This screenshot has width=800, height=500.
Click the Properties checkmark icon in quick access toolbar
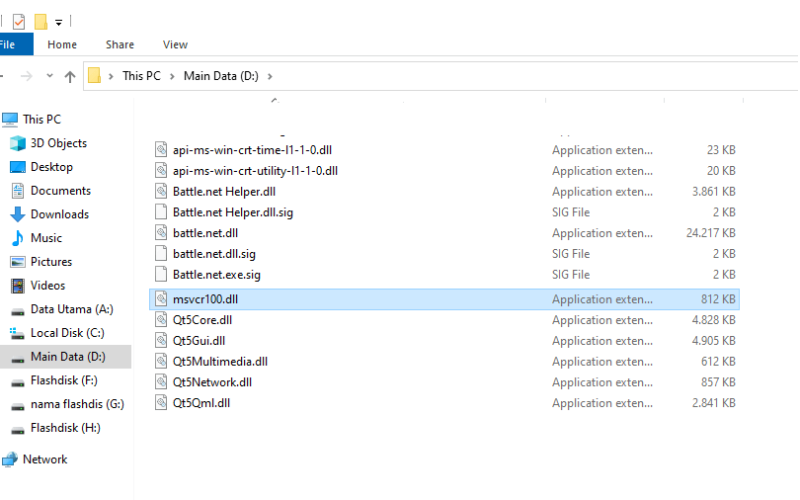point(19,22)
